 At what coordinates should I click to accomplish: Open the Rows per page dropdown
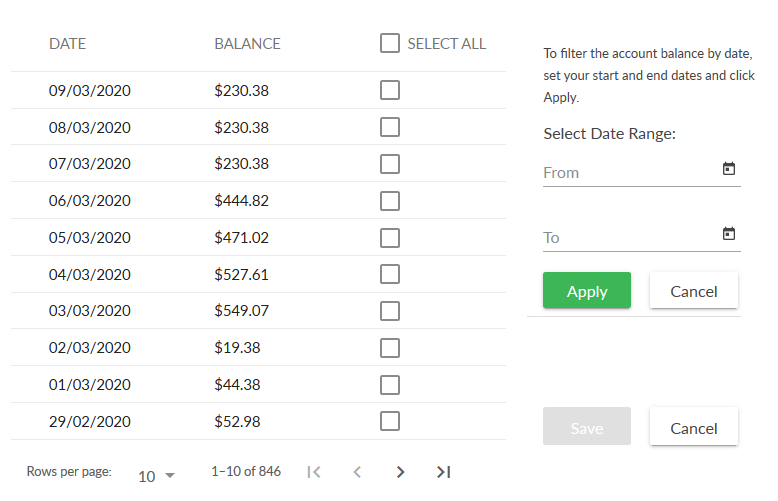[156, 476]
